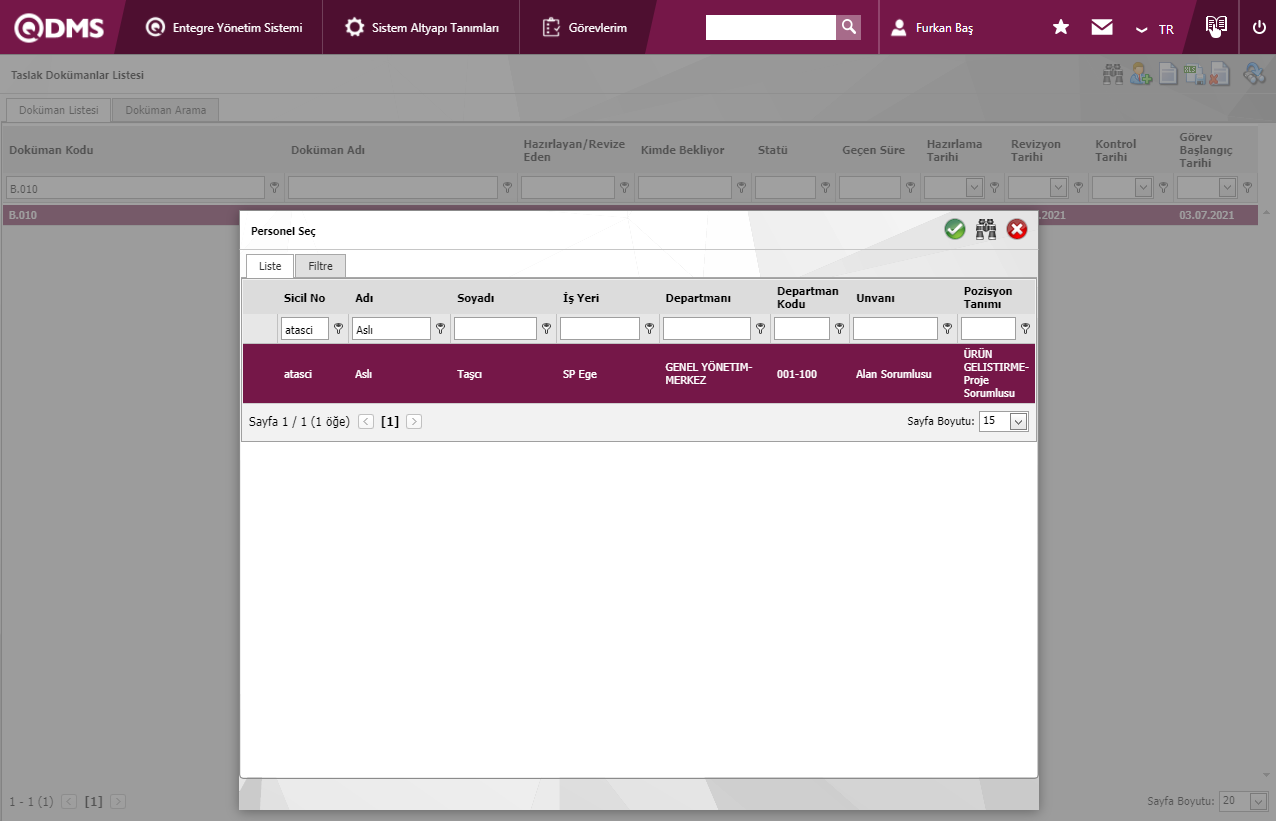The width and height of the screenshot is (1276, 821).
Task: Open the Revizyon Tarihi date filter dropdown
Action: (1058, 187)
